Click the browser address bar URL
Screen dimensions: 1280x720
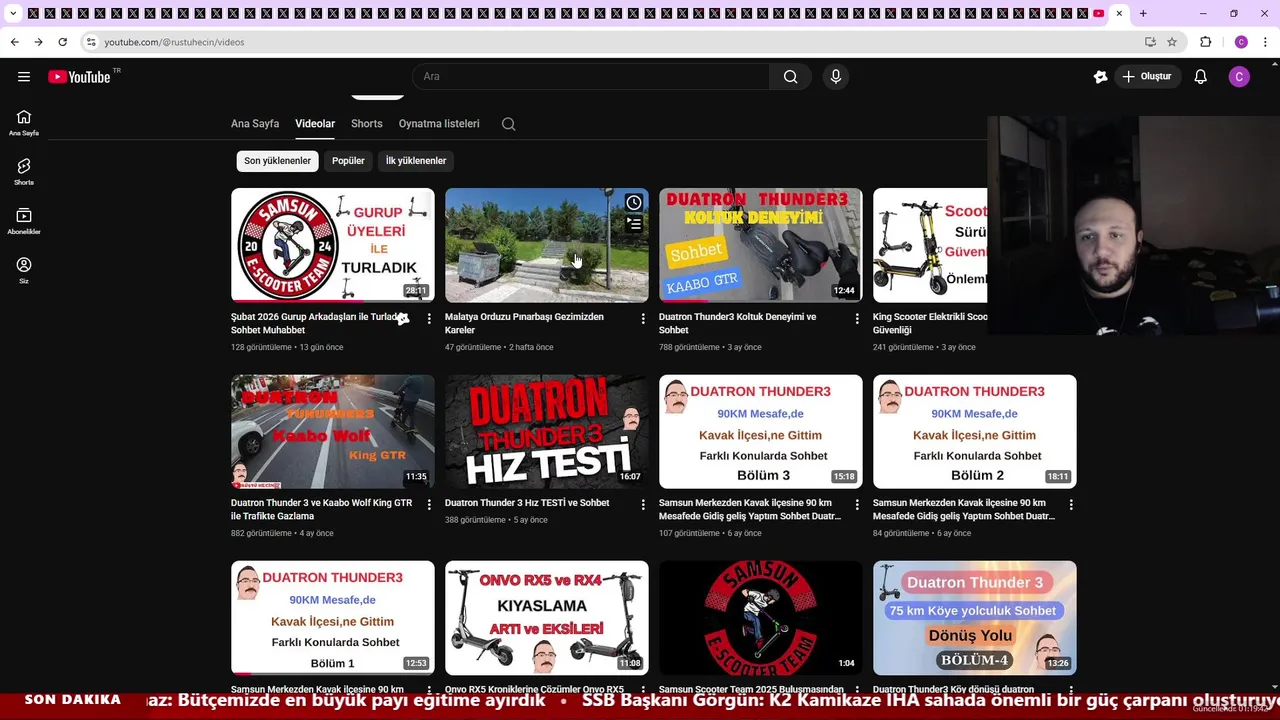click(174, 42)
